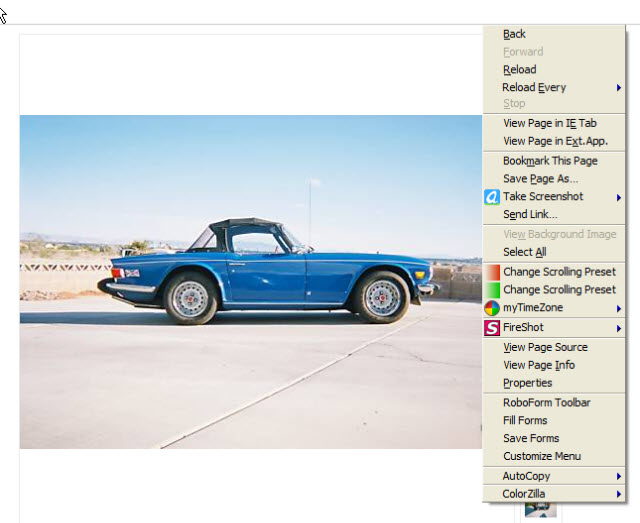This screenshot has width=640, height=523.
Task: Select Properties in the context menu
Action: pyautogui.click(x=527, y=383)
